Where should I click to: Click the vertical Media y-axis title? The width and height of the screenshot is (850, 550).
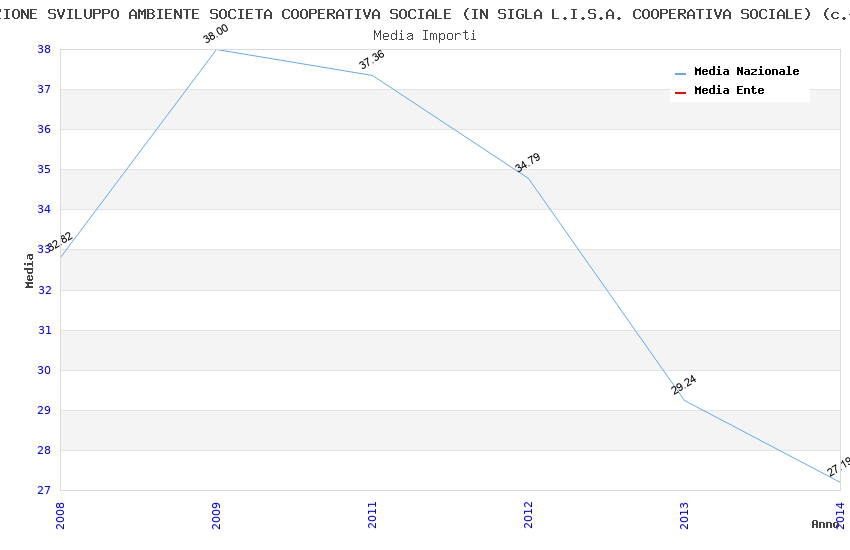30,270
